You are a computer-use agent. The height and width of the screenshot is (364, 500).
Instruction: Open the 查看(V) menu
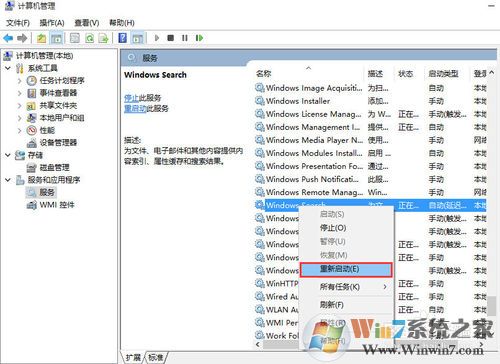pyautogui.click(x=87, y=23)
